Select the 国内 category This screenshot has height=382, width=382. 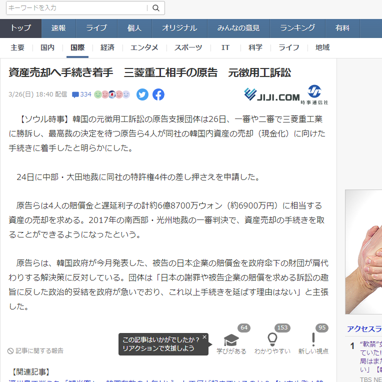pyautogui.click(x=47, y=48)
